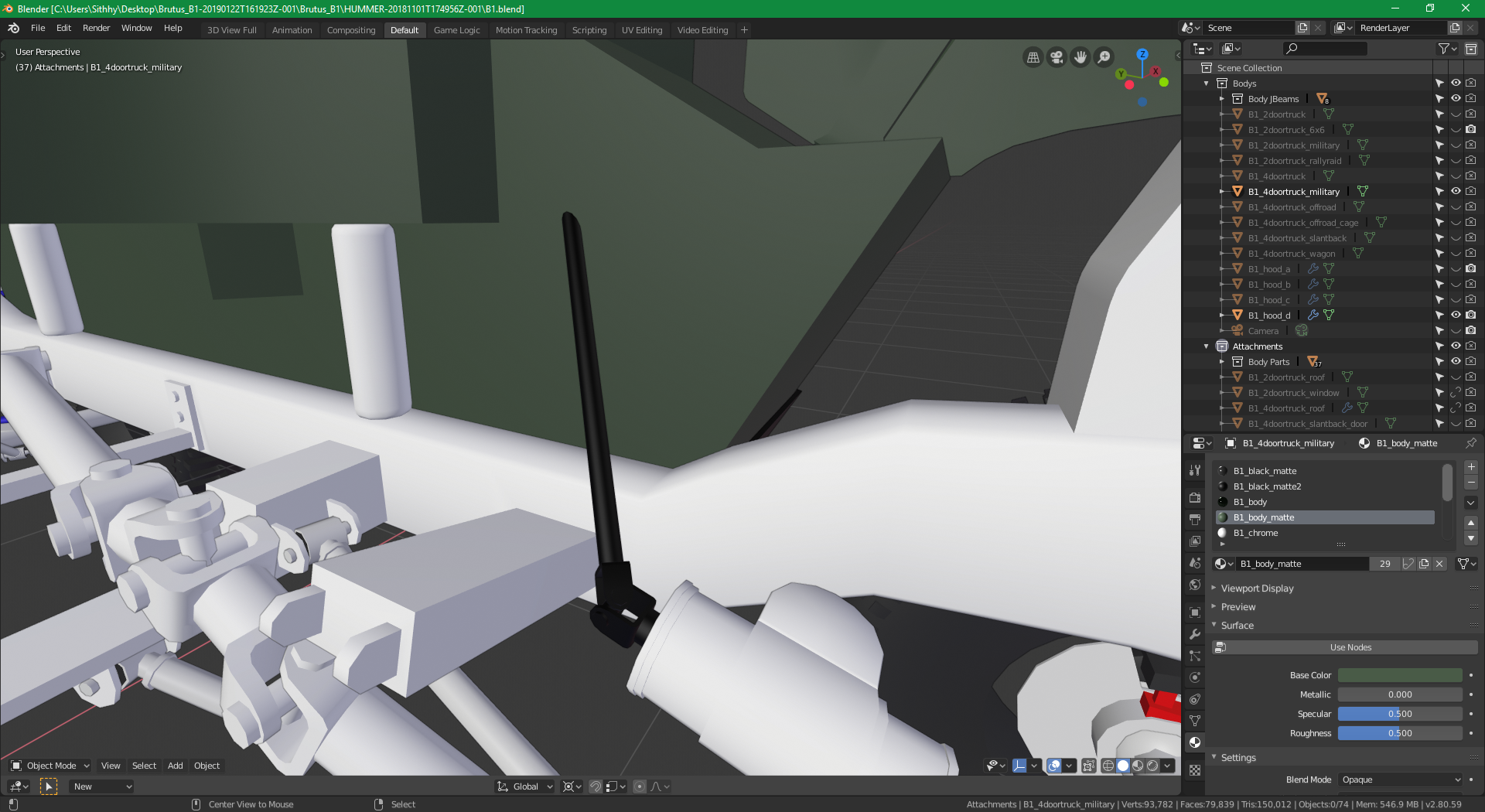Click the Use Nodes button

pos(1350,647)
